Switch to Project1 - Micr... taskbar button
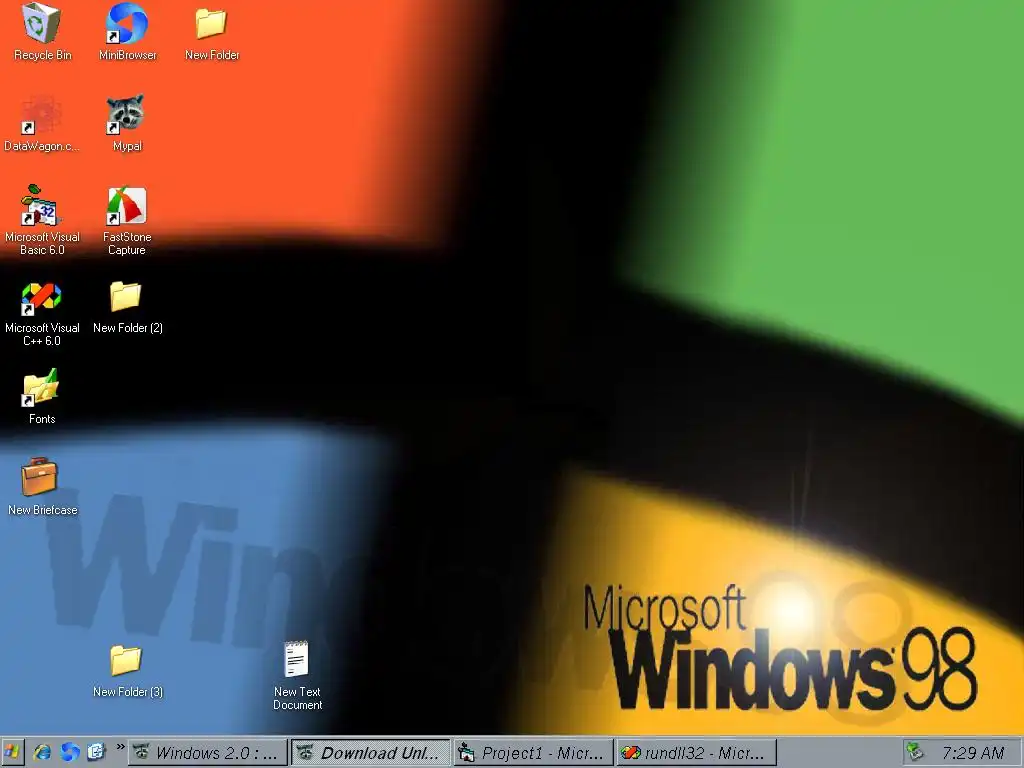1024x768 pixels. click(534, 753)
